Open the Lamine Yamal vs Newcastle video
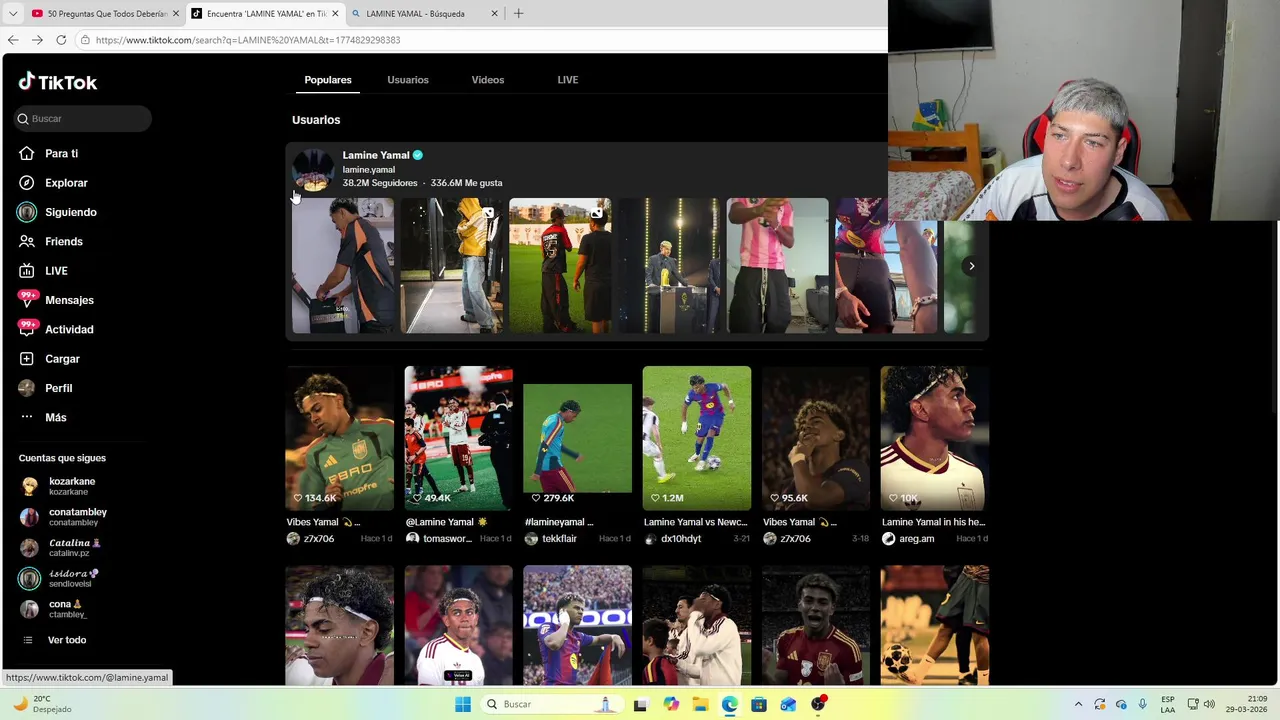 pos(697,438)
